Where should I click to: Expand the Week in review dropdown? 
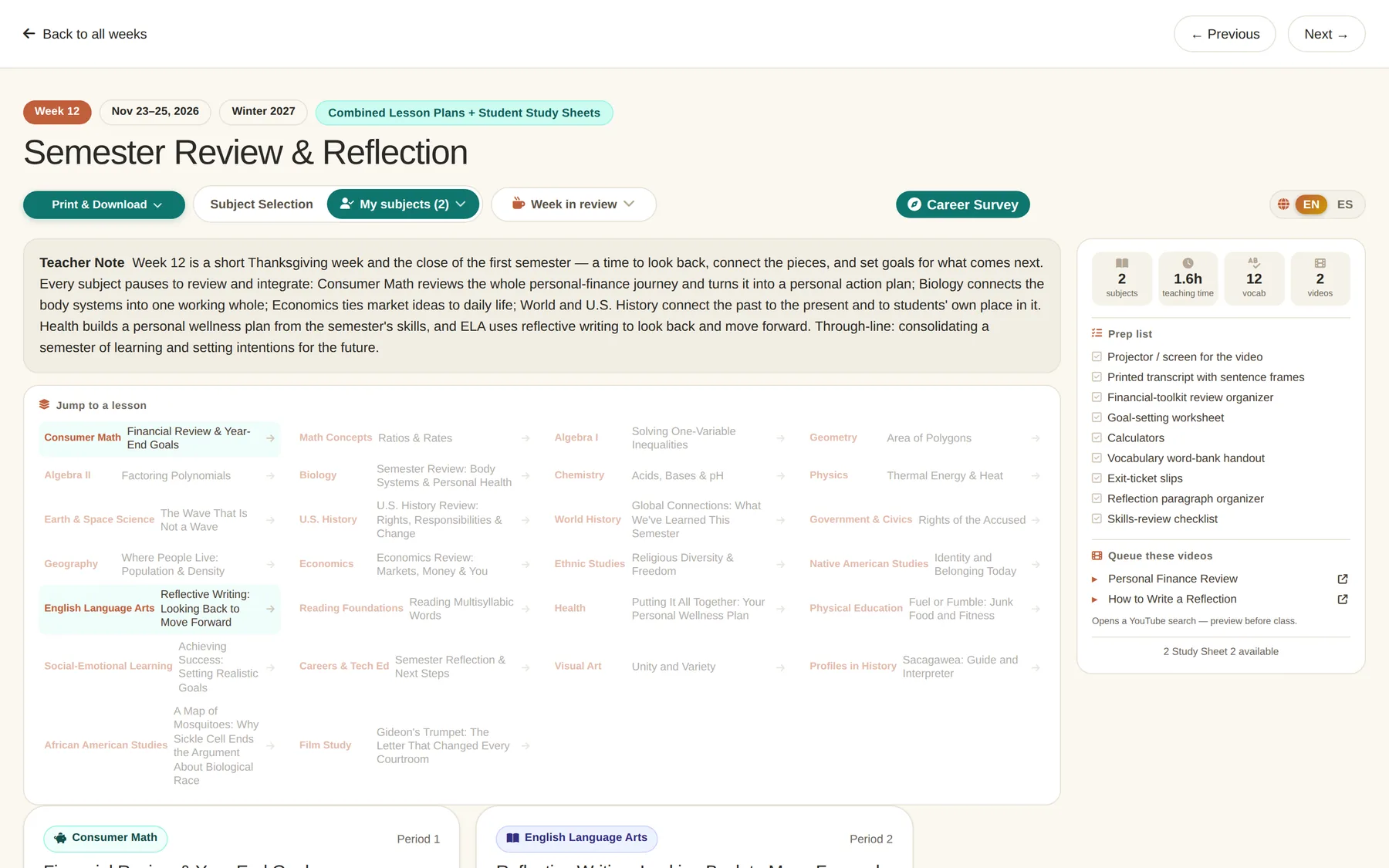click(573, 204)
